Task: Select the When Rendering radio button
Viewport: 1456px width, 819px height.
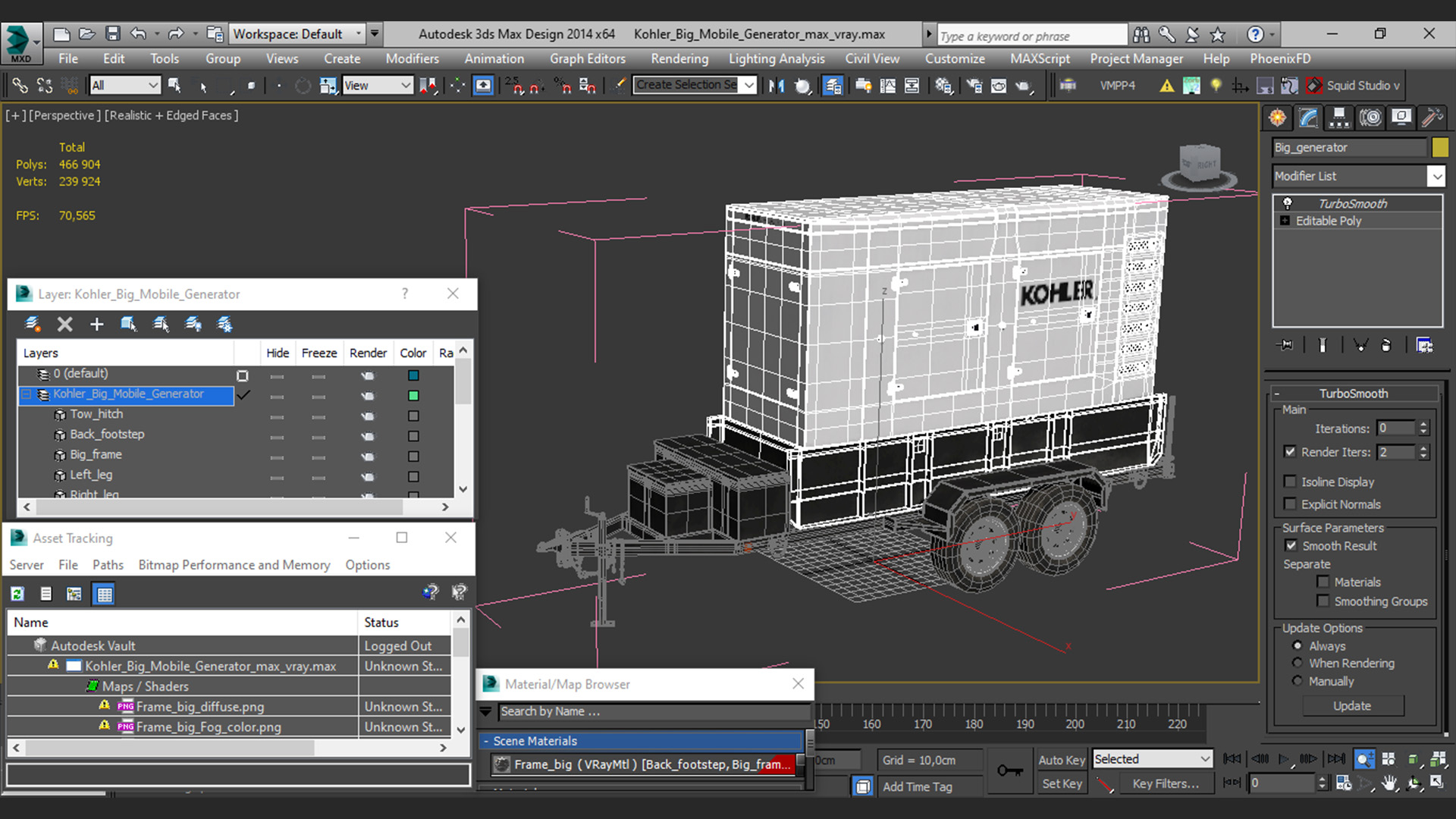Action: 1298,663
